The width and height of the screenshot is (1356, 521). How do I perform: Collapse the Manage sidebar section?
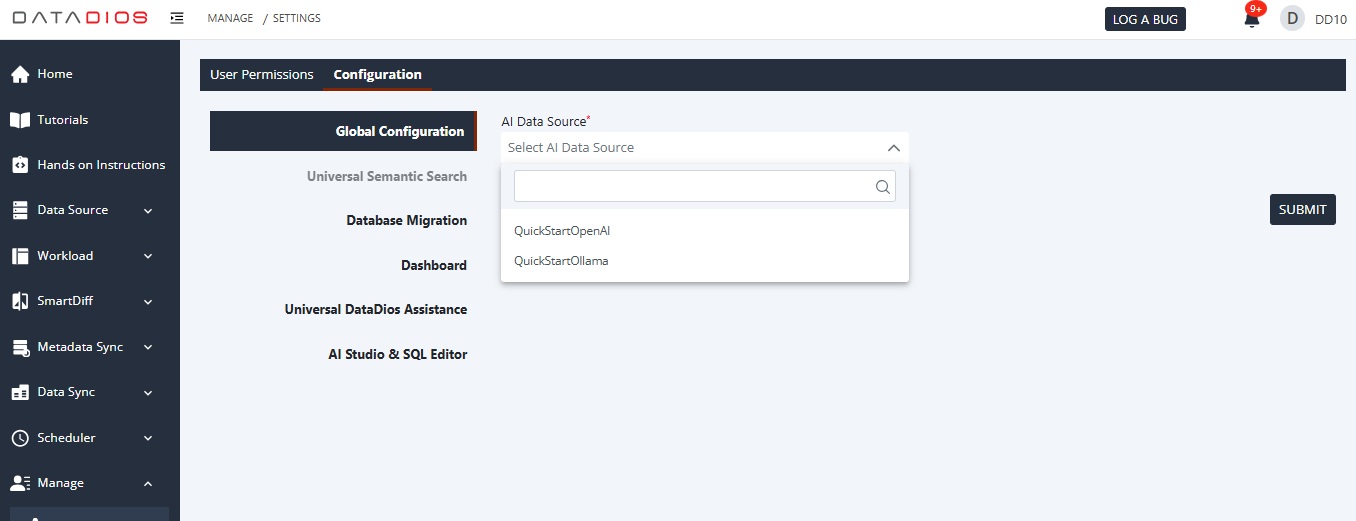click(148, 484)
